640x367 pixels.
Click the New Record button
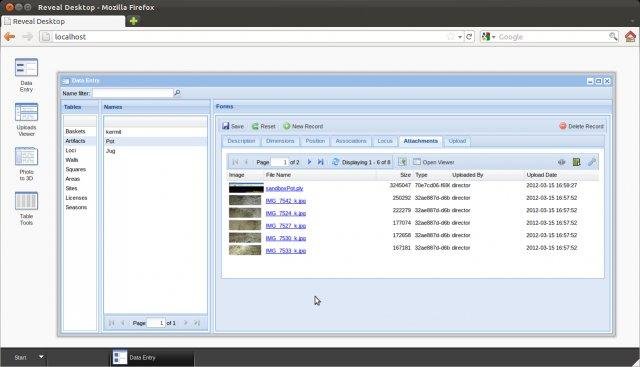(303, 126)
